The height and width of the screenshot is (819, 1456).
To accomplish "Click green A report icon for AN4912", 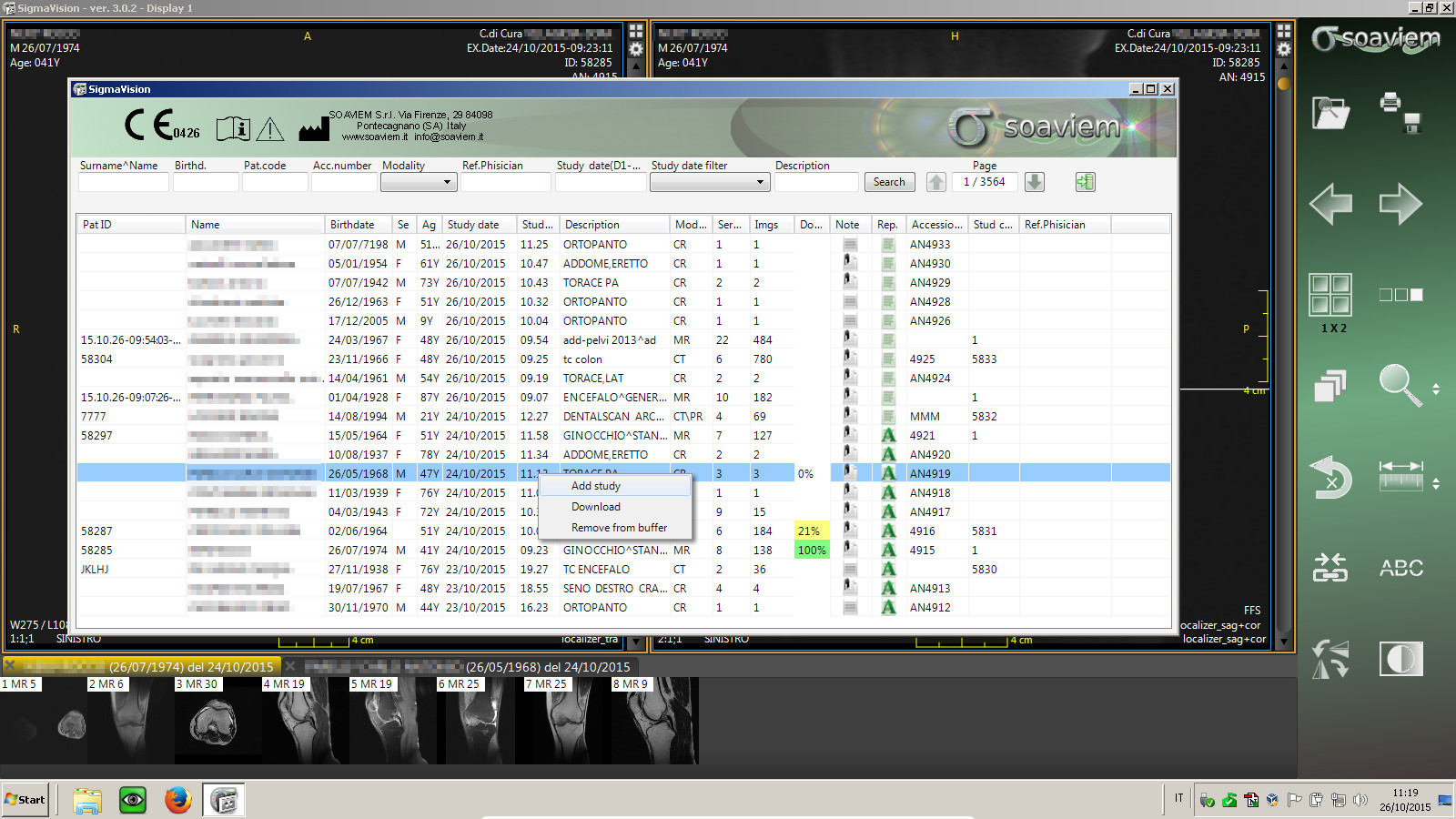I will point(888,607).
